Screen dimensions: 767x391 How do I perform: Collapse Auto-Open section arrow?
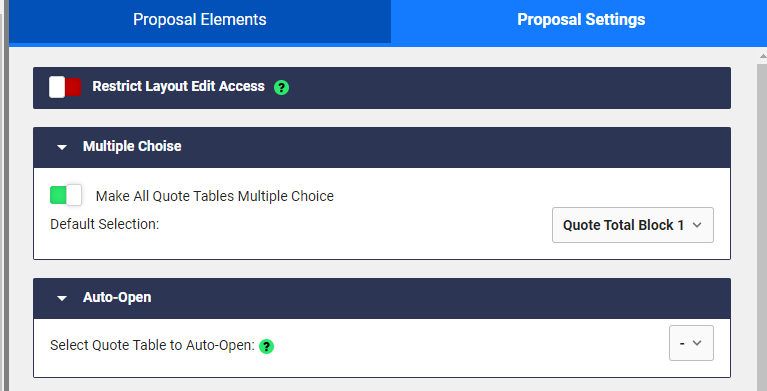click(62, 298)
